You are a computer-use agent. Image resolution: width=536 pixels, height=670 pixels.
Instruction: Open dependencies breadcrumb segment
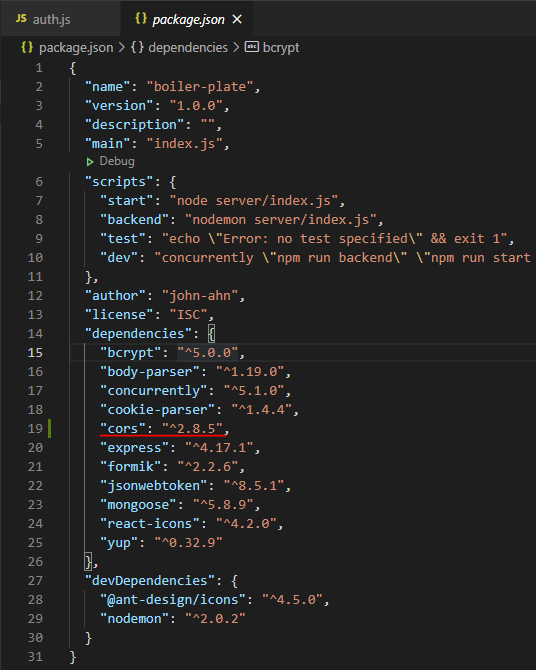(x=188, y=47)
